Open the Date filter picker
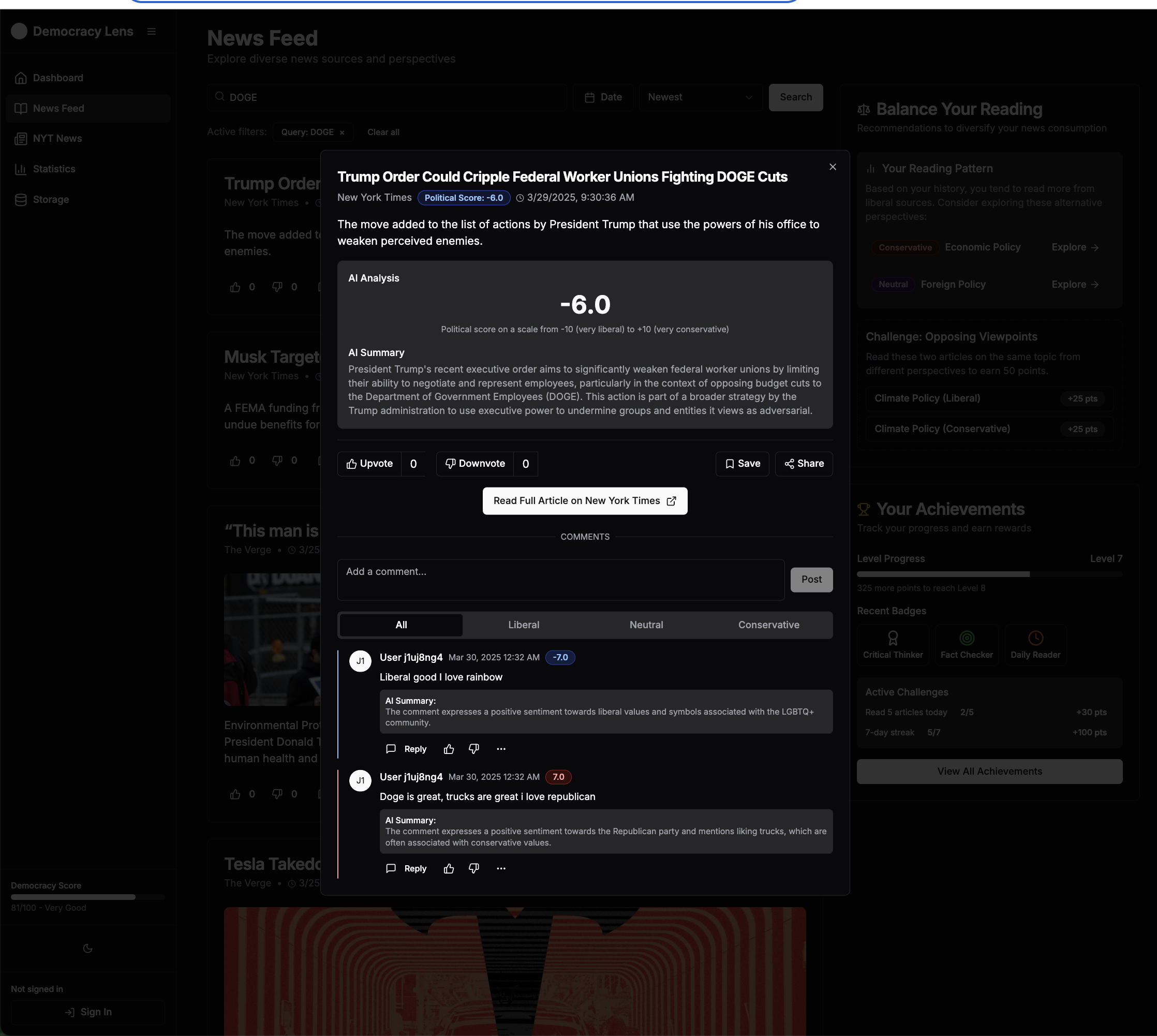The height and width of the screenshot is (1036, 1157). tap(603, 97)
